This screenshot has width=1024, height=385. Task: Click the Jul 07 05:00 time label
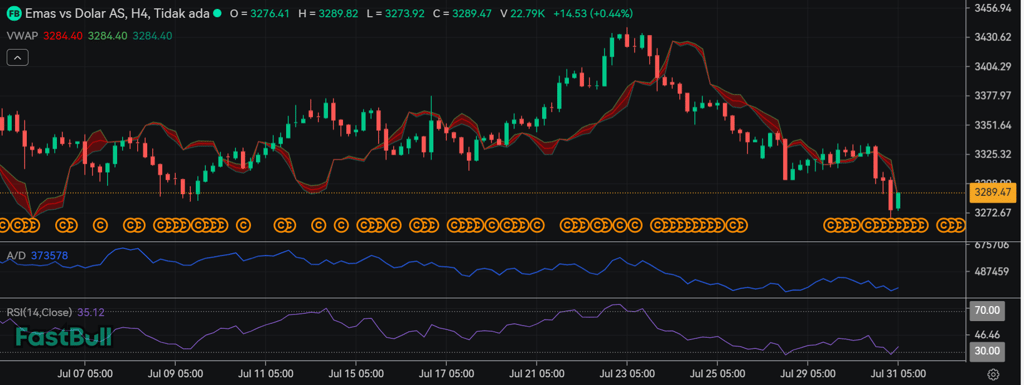[x=85, y=375]
